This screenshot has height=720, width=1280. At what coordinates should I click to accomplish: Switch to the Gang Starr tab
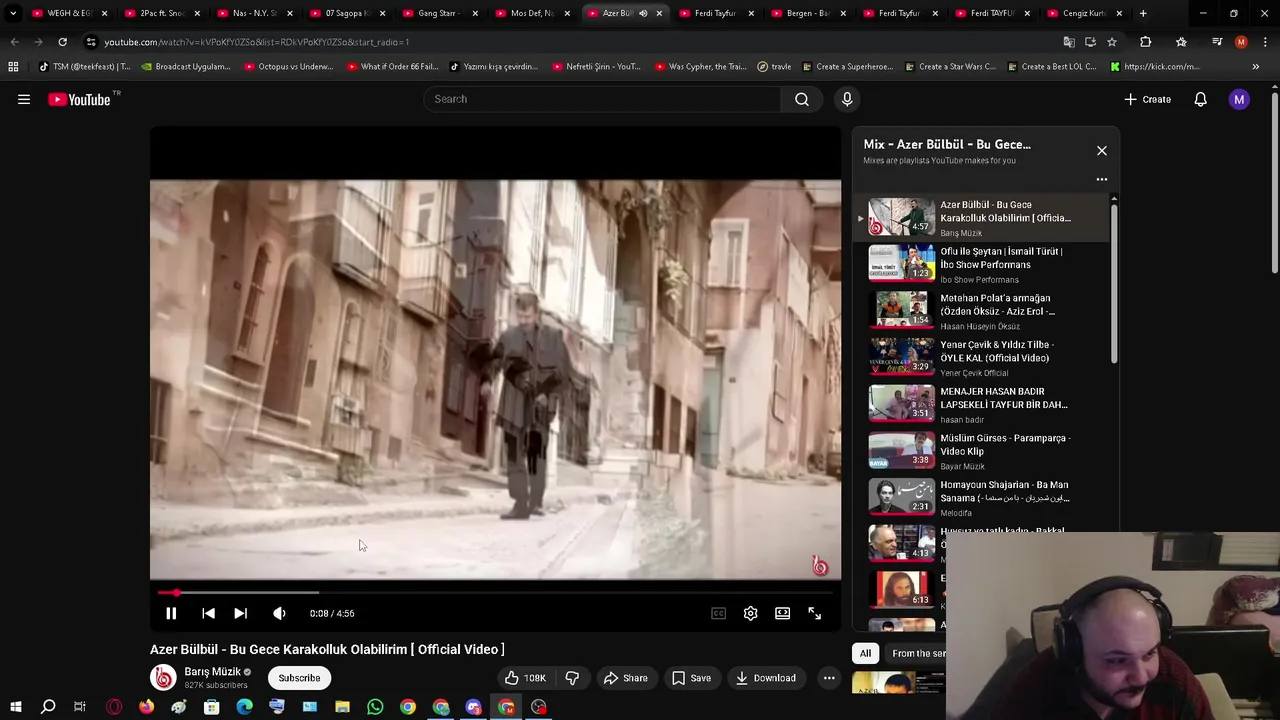[x=438, y=13]
